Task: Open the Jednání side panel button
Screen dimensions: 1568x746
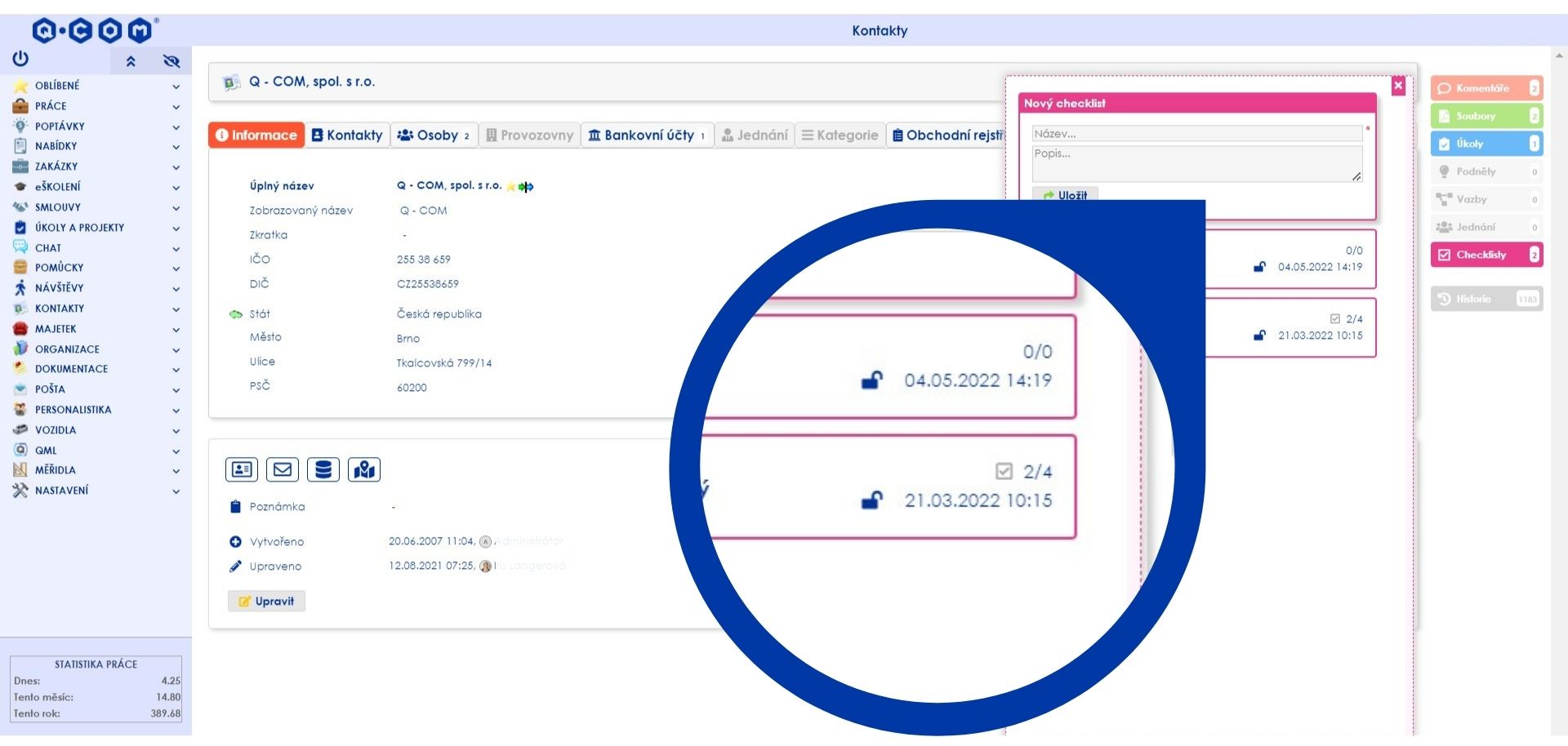Action: [x=1486, y=227]
